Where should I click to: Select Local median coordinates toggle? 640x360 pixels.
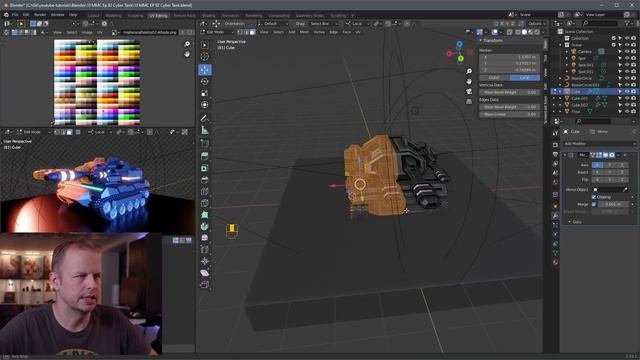(x=524, y=78)
